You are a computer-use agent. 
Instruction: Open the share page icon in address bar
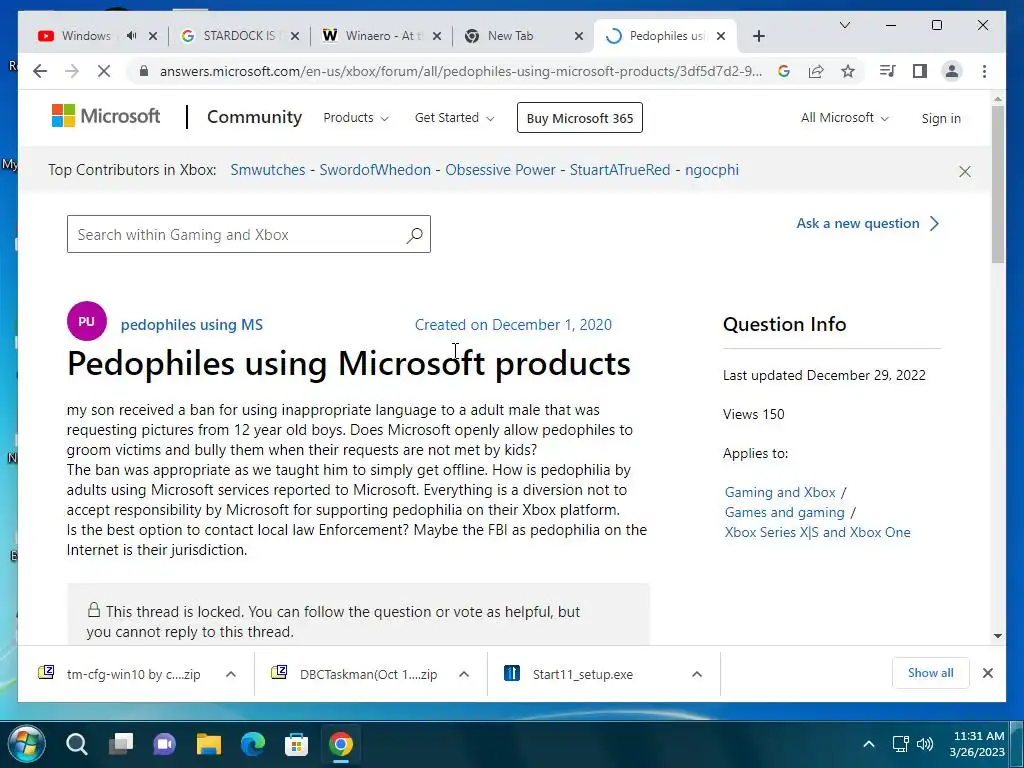click(816, 71)
